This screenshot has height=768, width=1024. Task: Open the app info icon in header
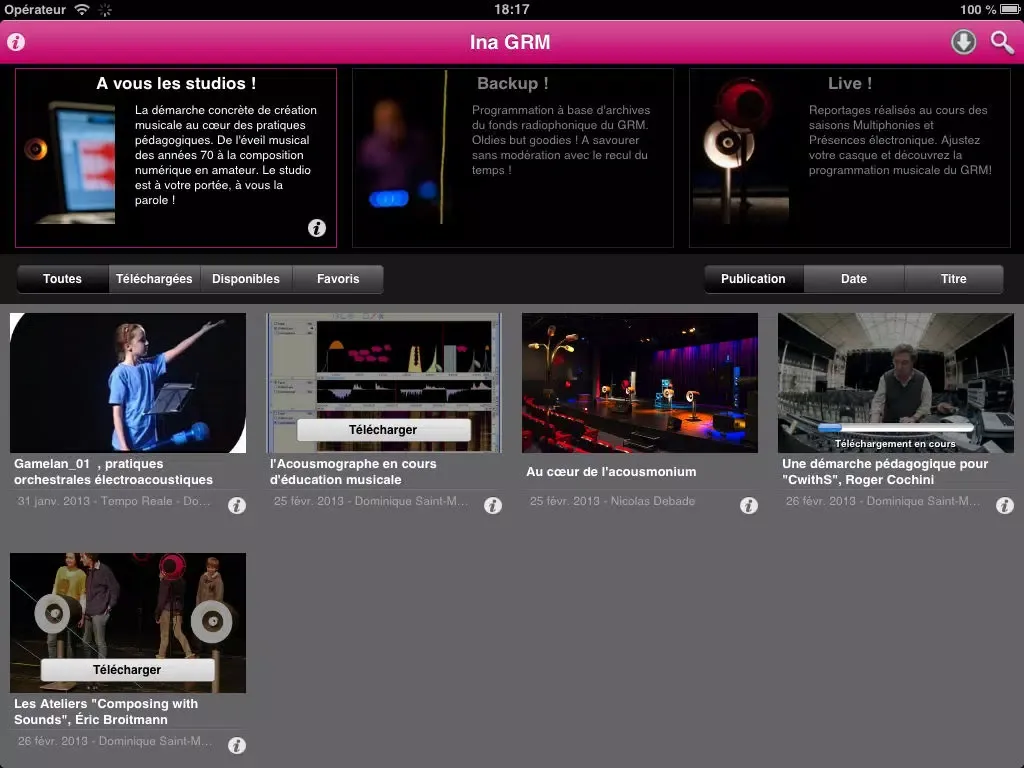(x=16, y=42)
